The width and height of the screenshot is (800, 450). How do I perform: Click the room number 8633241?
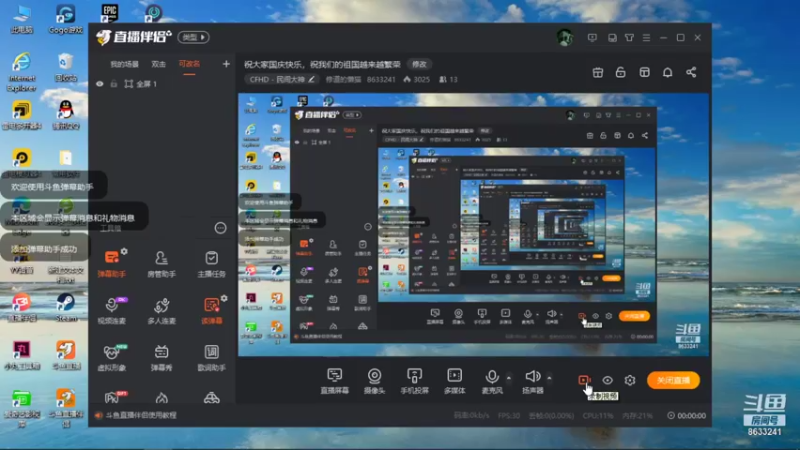click(381, 80)
